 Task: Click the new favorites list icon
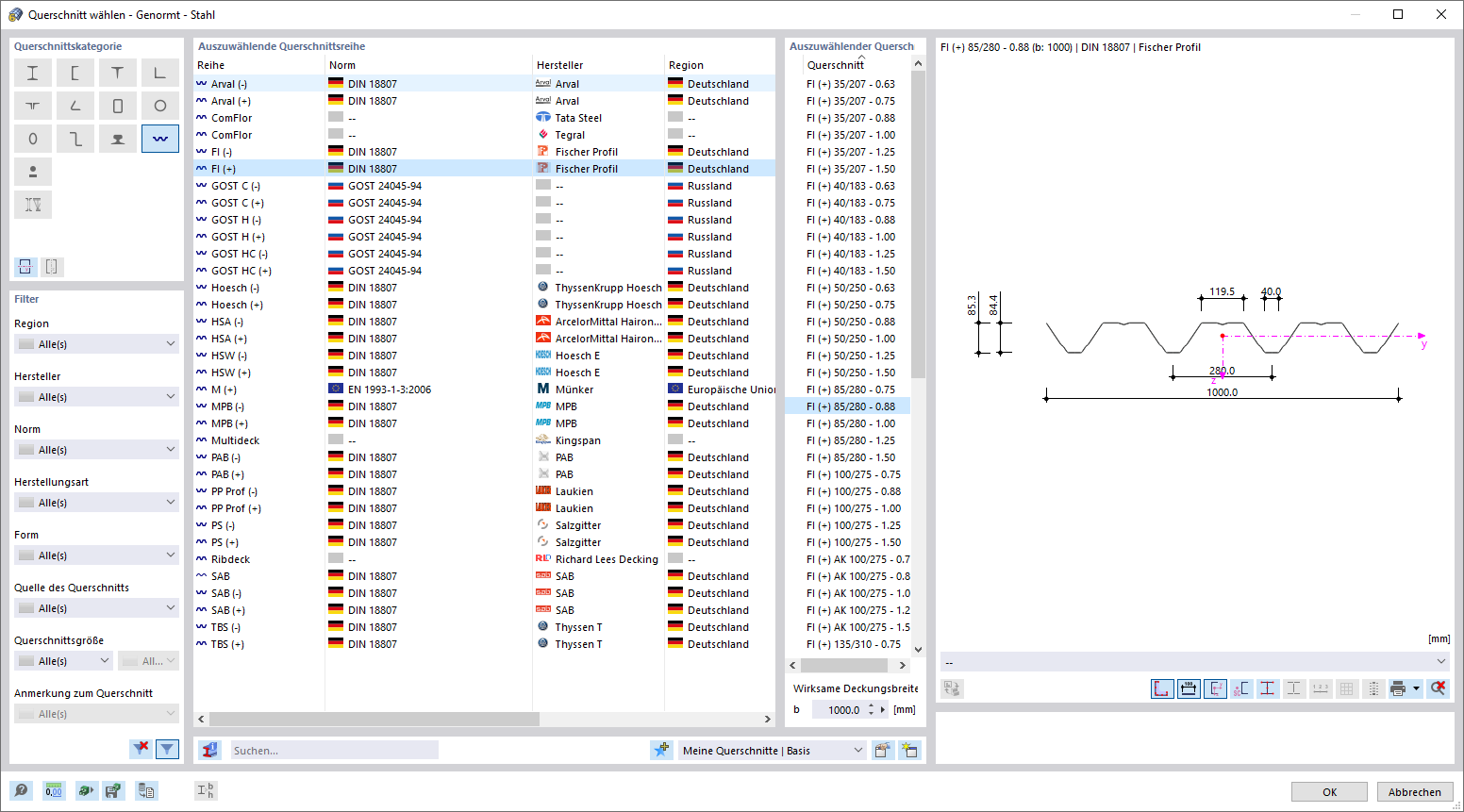[909, 751]
